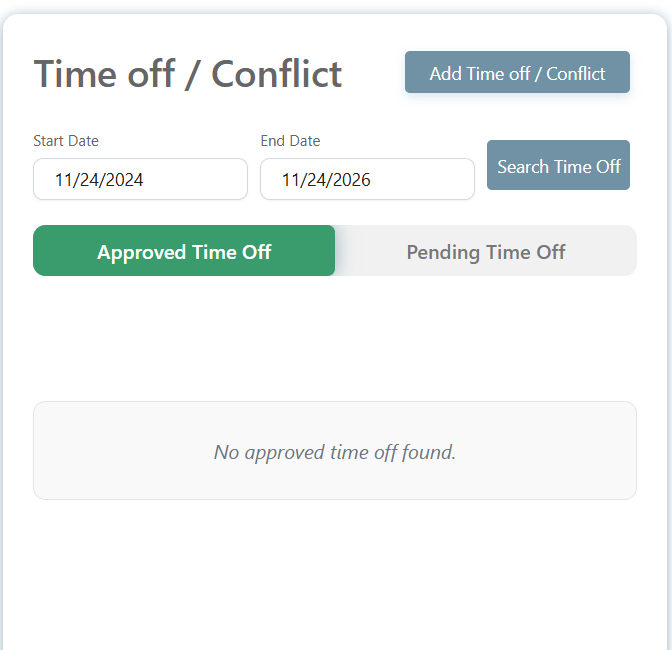Click blank space below the empty results panel

tap(335, 570)
